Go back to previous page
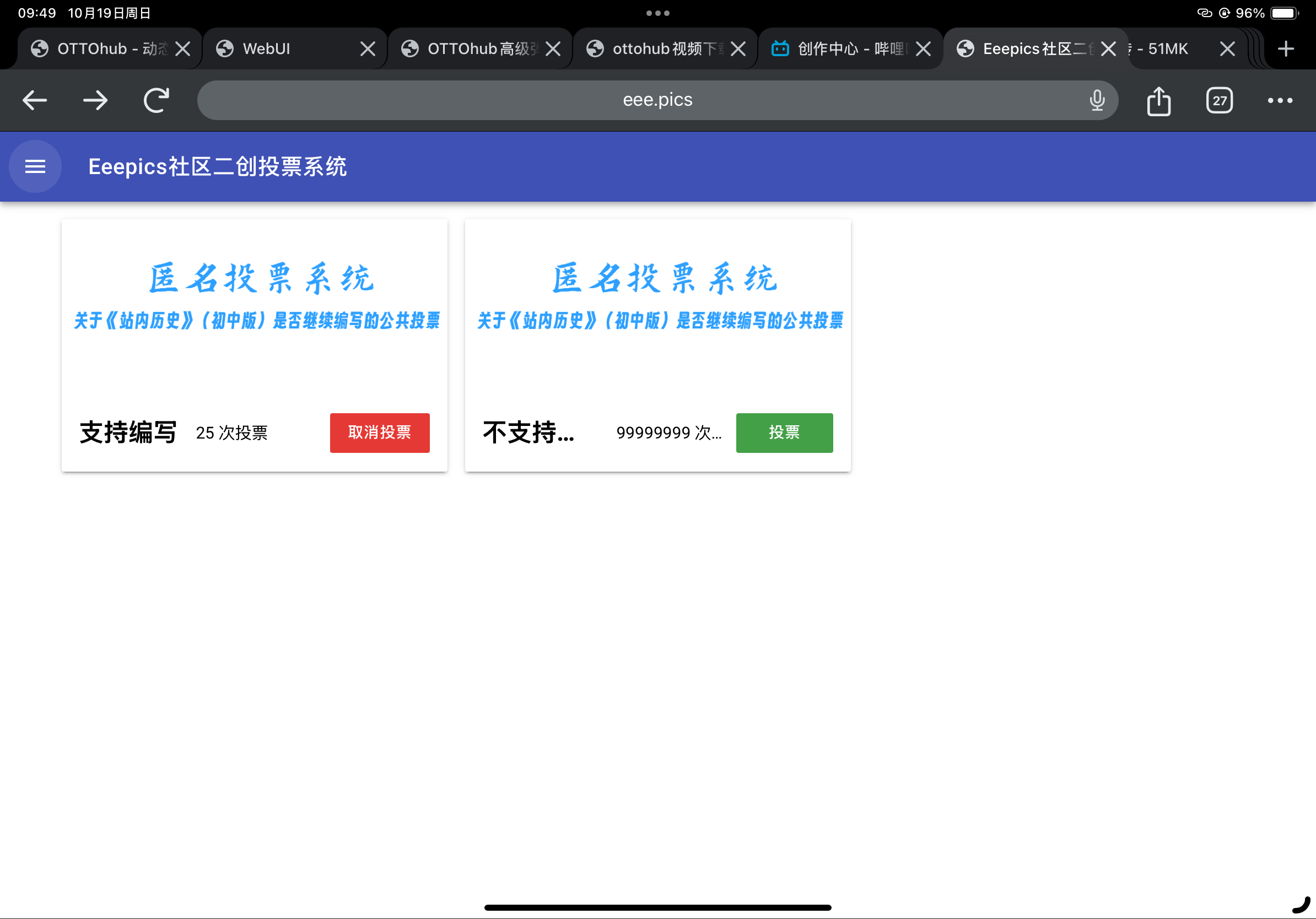Viewport: 1316px width, 919px height. pos(34,100)
